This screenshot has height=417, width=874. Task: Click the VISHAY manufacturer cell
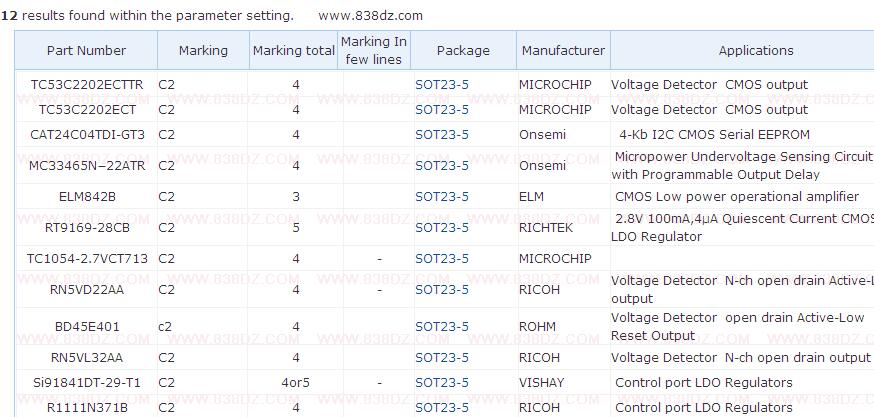coord(541,383)
